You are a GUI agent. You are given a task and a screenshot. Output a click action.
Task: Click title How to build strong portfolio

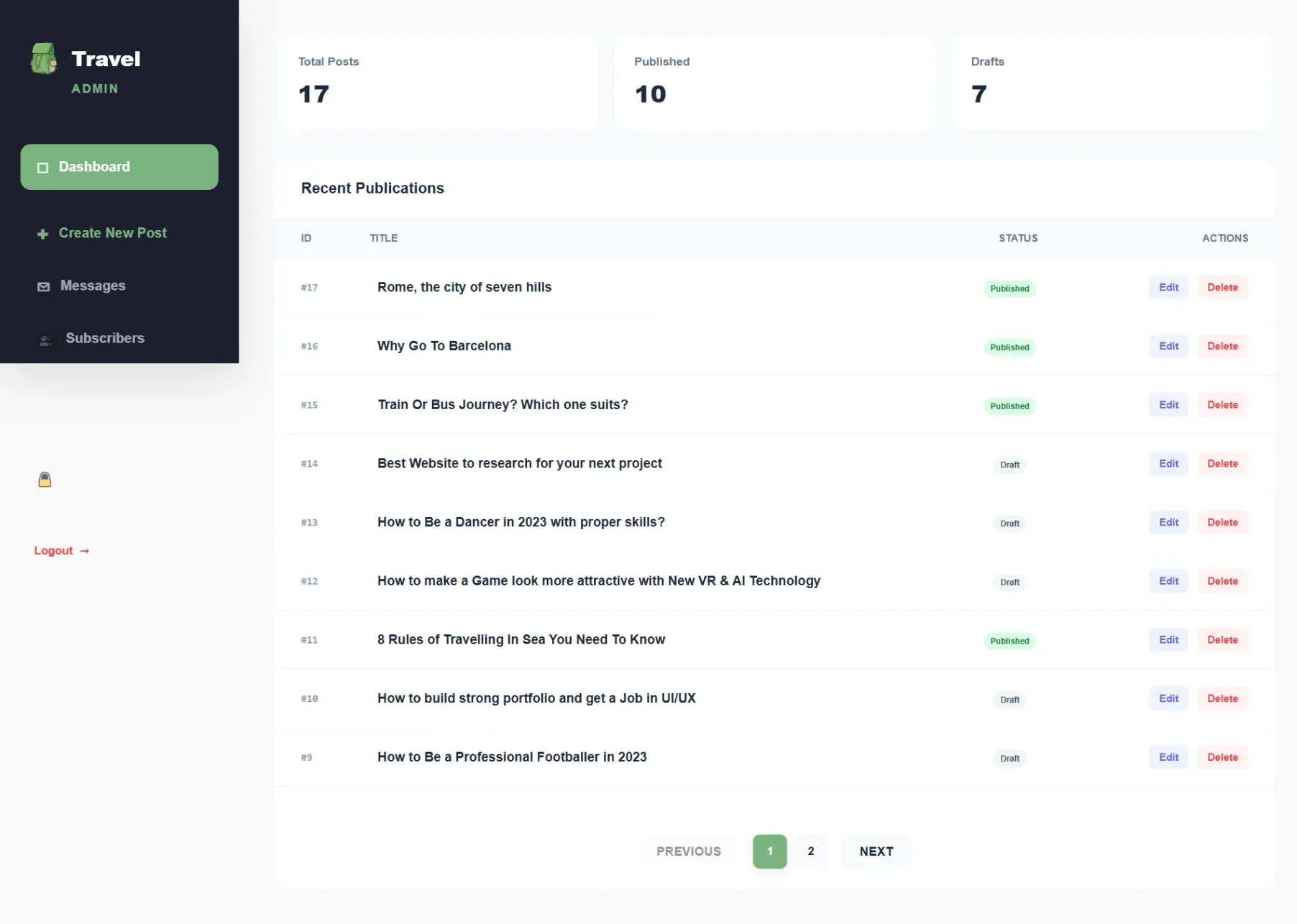click(536, 698)
